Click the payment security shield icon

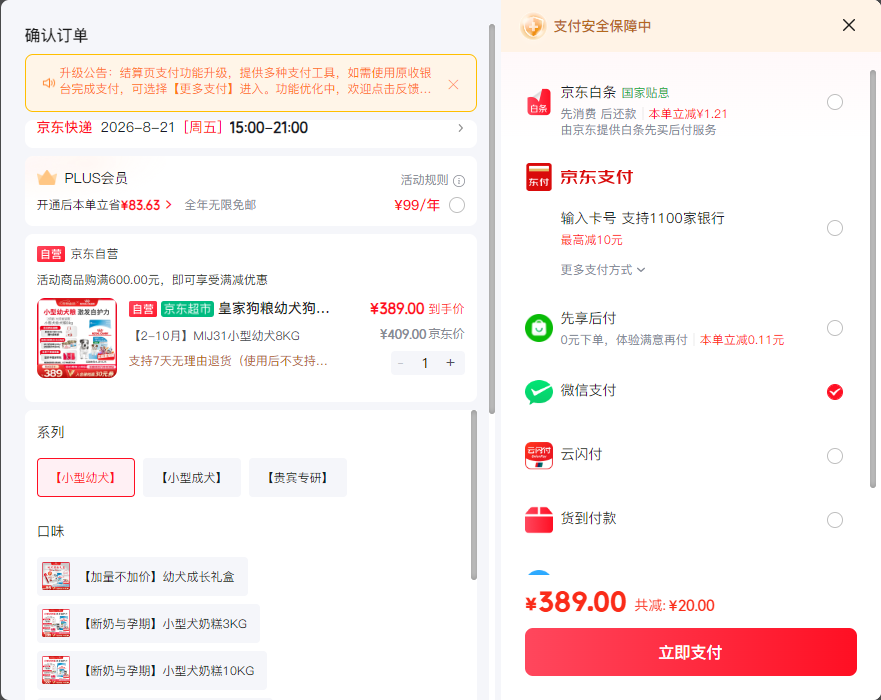click(533, 26)
